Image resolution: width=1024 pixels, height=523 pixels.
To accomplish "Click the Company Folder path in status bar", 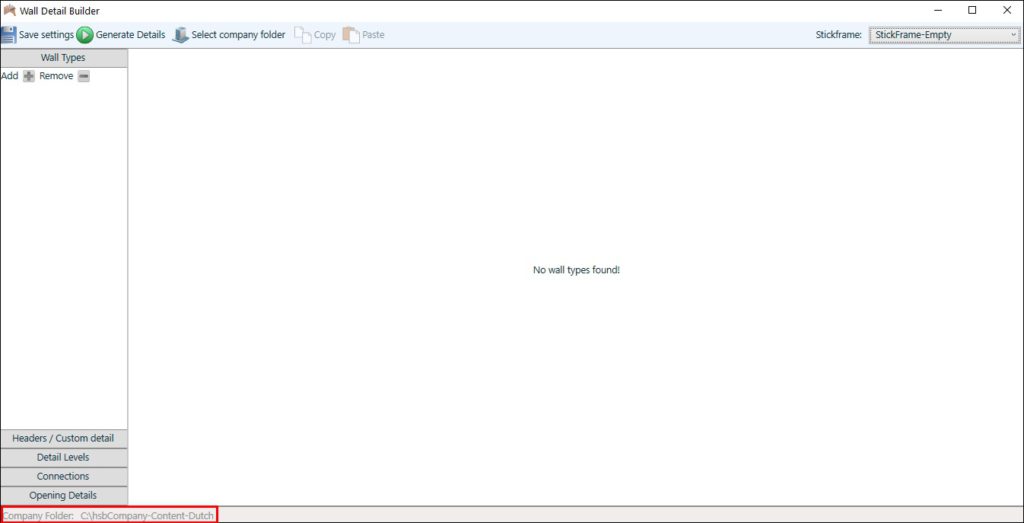I will (147, 516).
